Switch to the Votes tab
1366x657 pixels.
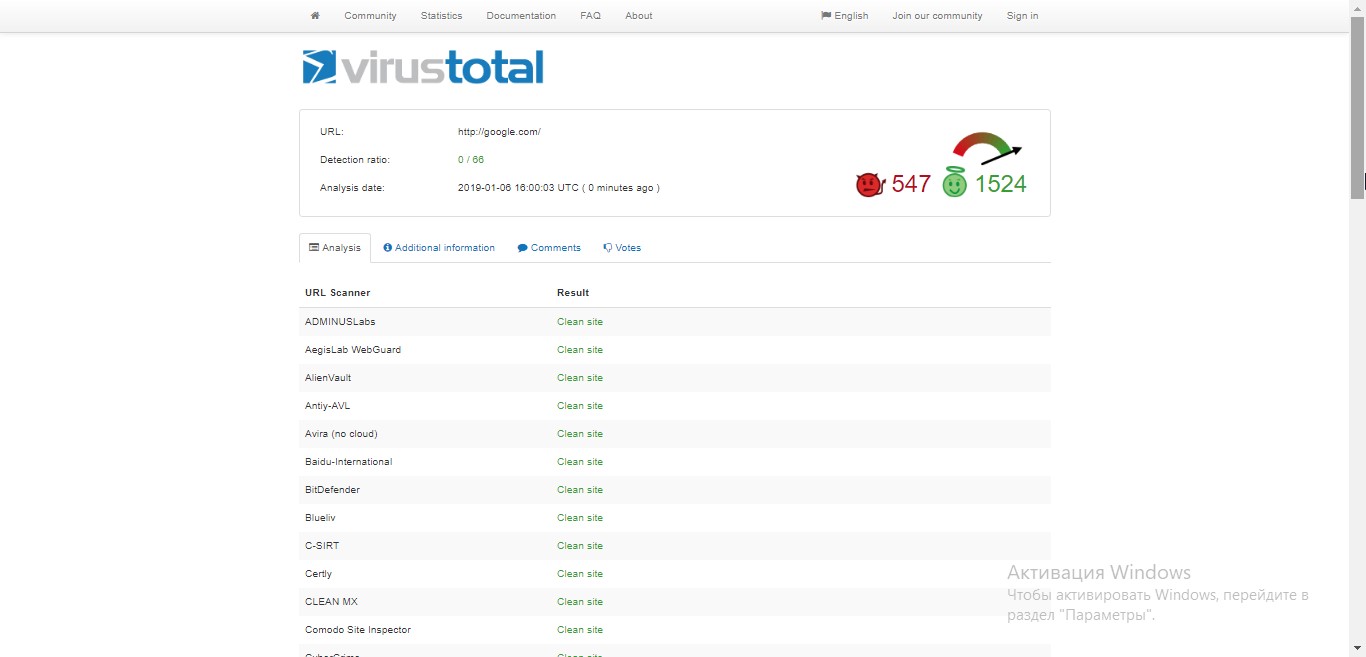point(622,248)
